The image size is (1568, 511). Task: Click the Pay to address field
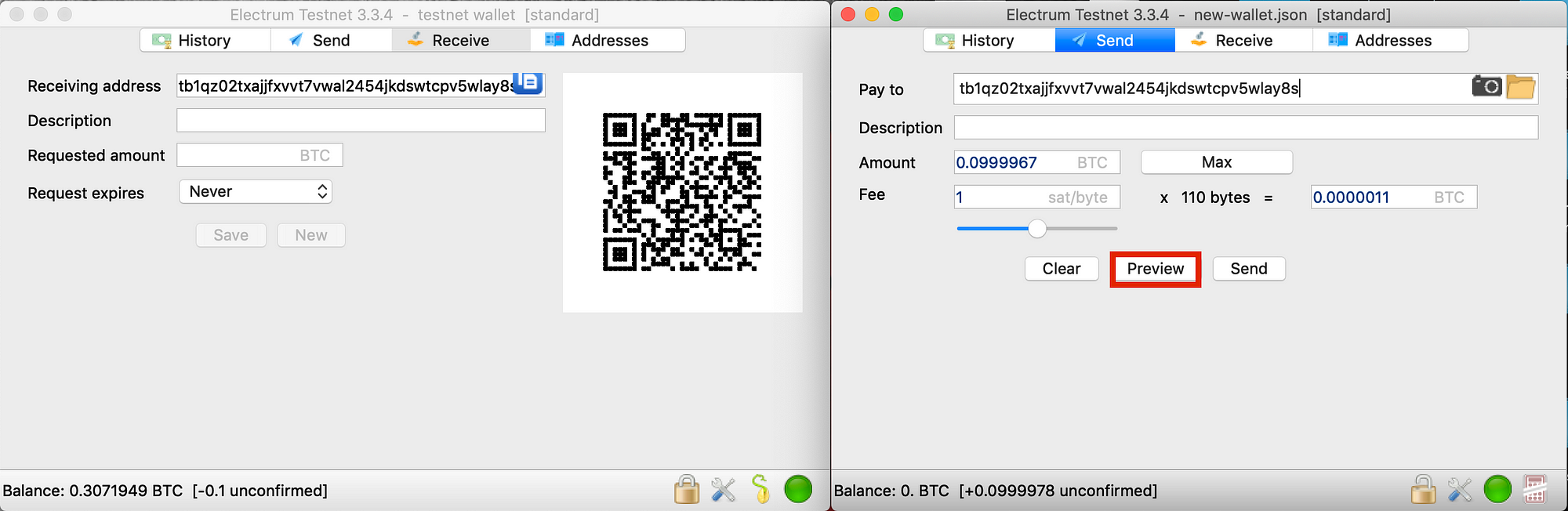pos(1246,89)
